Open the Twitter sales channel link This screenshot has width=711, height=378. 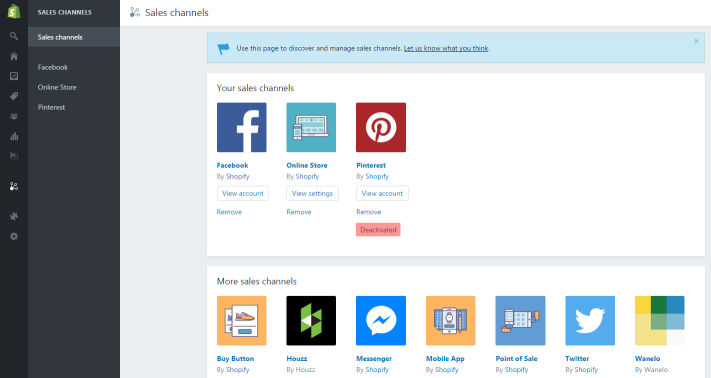pos(577,359)
